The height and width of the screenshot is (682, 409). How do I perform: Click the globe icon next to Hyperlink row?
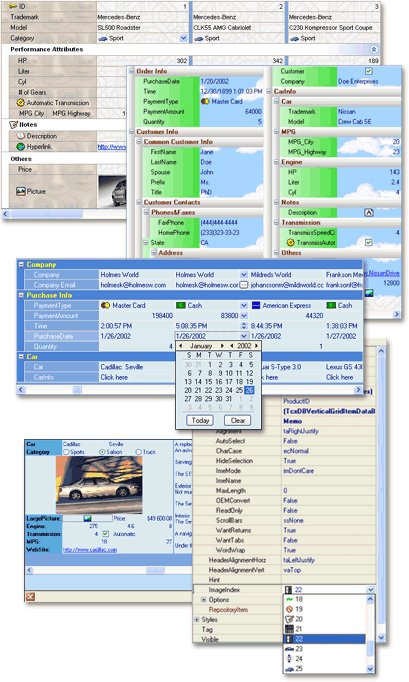[x=20, y=147]
